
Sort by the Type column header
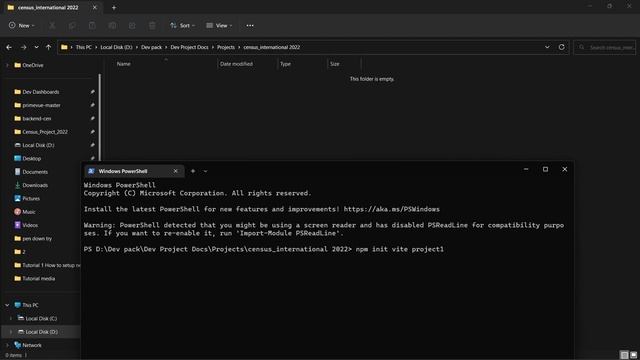tap(285, 64)
